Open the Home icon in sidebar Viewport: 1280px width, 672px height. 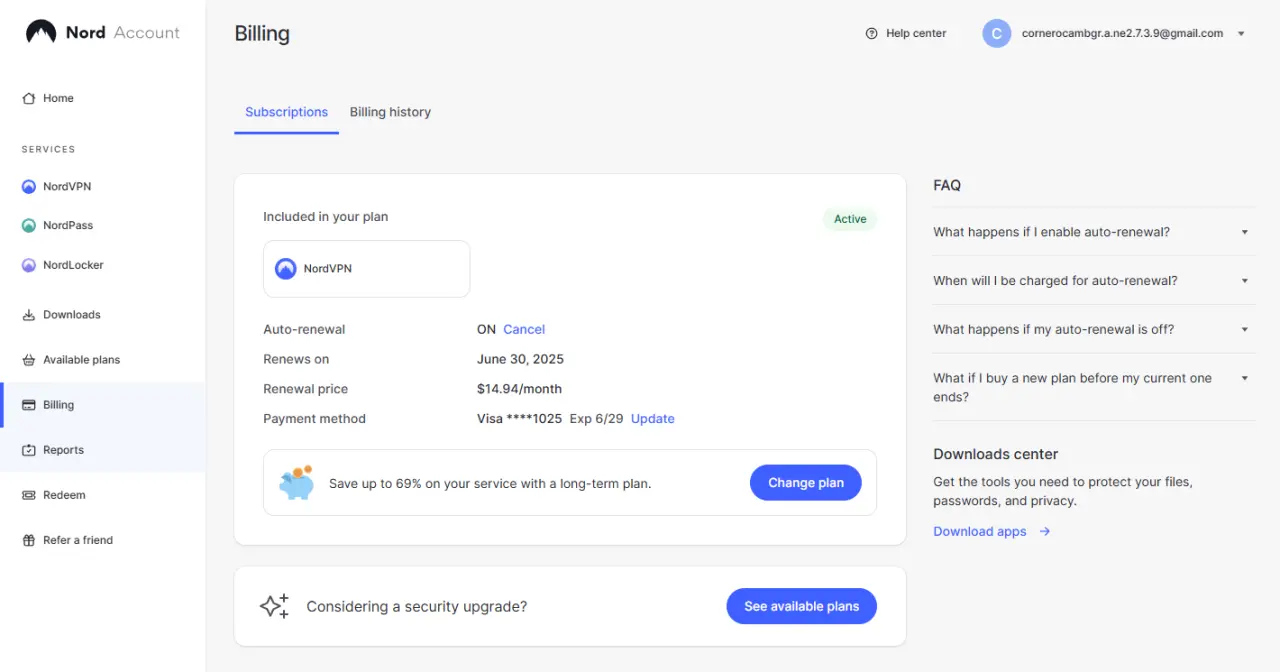[29, 98]
